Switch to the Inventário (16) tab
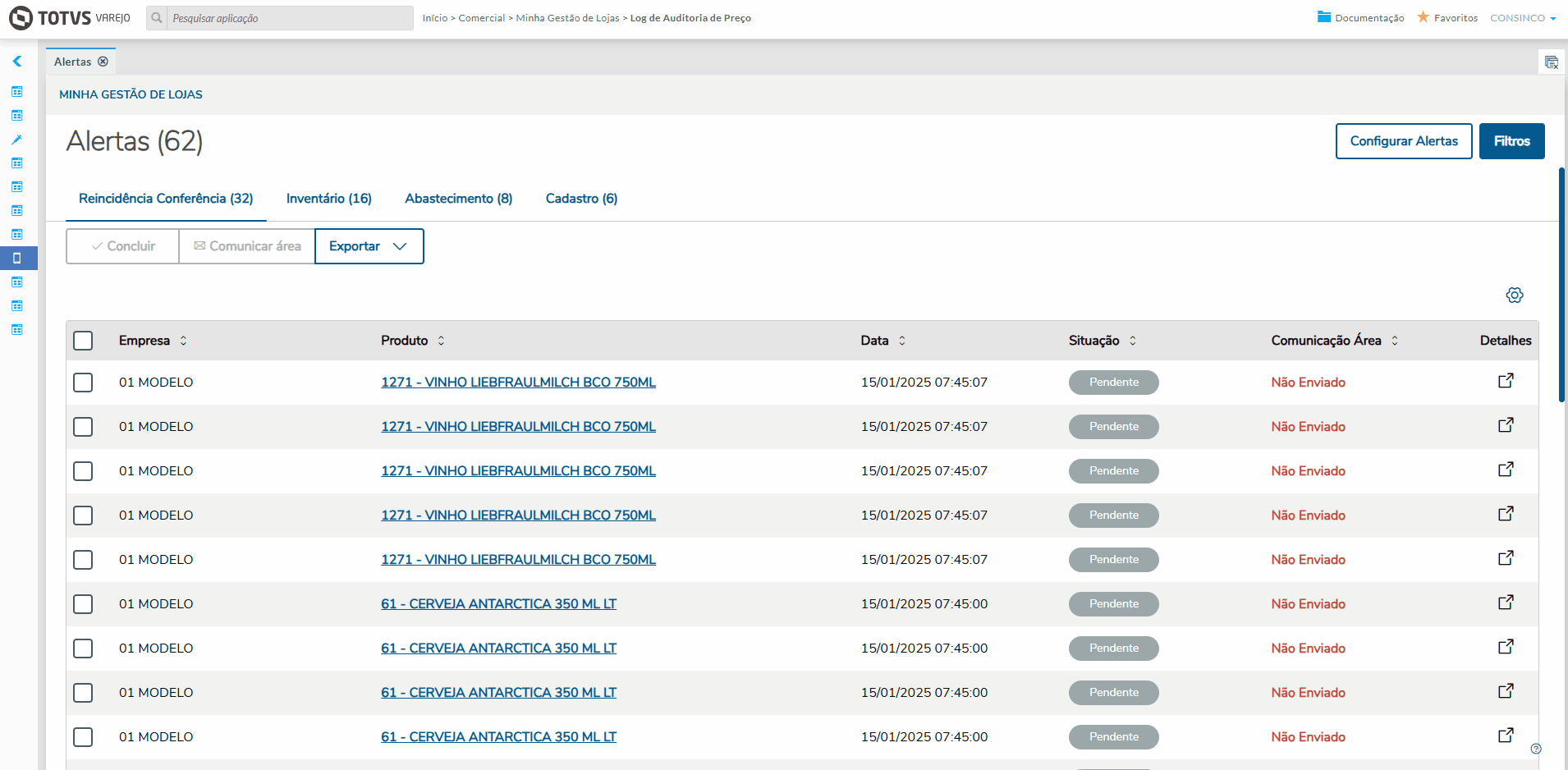 point(329,199)
